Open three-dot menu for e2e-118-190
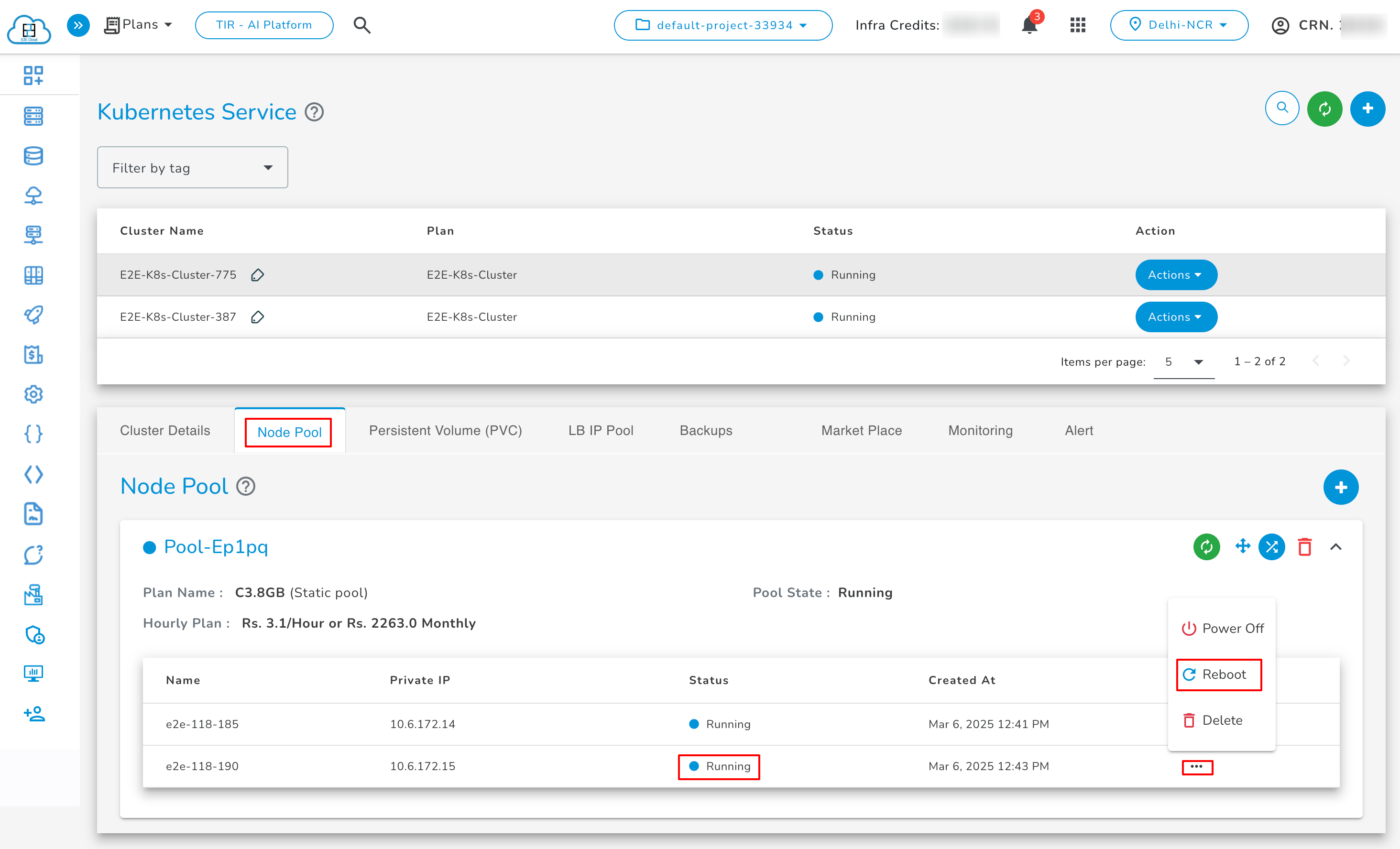The height and width of the screenshot is (849, 1400). click(1197, 767)
